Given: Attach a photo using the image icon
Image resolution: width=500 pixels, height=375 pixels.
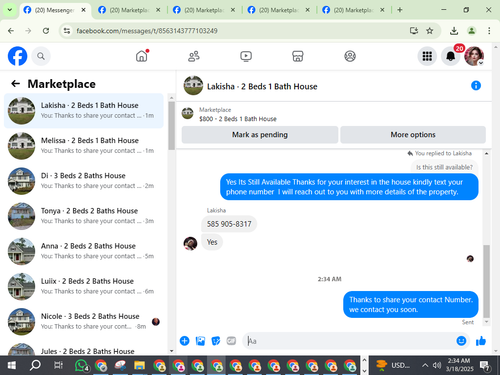Looking at the screenshot, I should [x=200, y=341].
